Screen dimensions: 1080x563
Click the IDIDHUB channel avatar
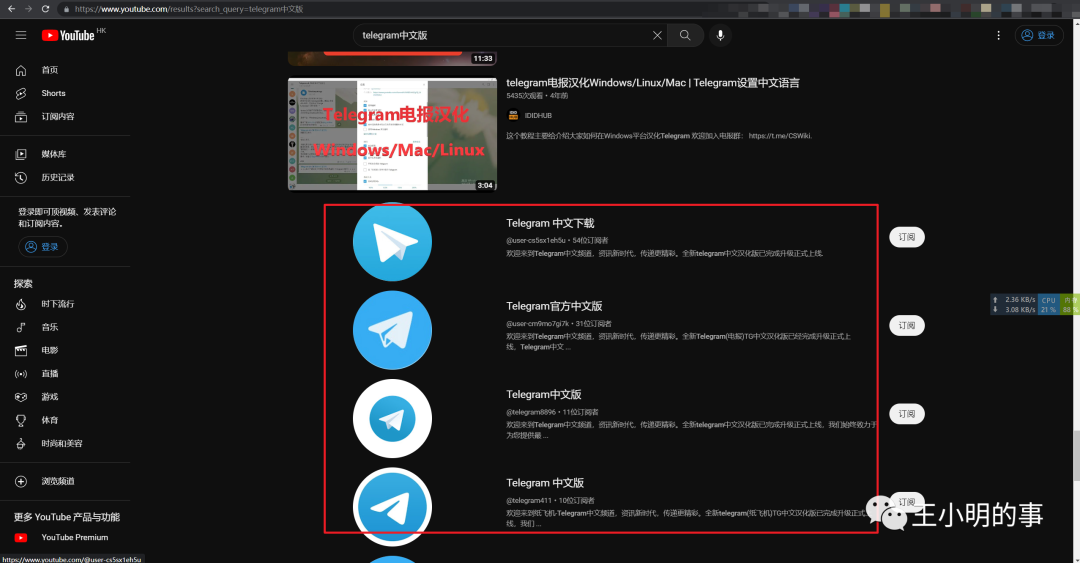[x=512, y=115]
